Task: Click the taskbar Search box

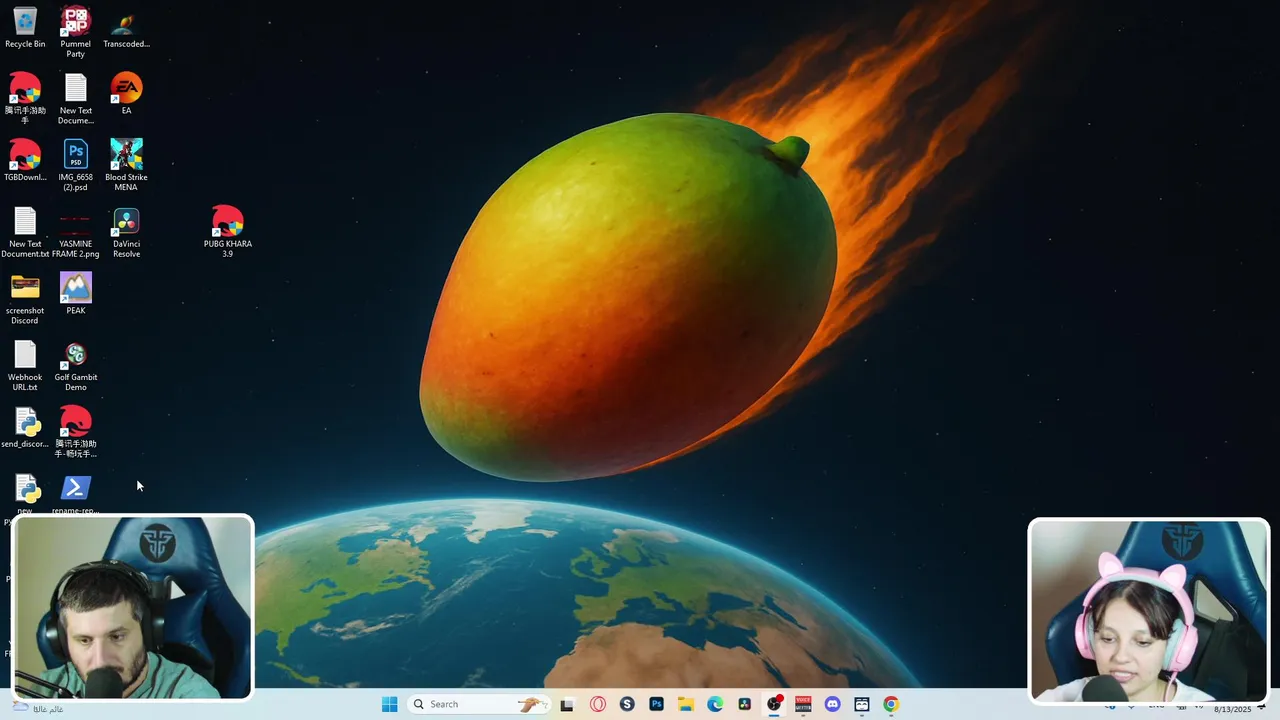Action: click(x=480, y=704)
